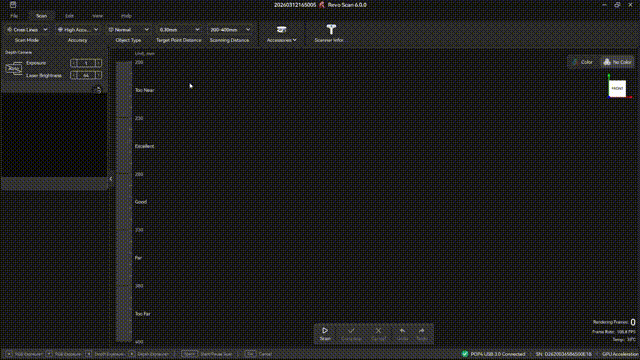Expand the Accuracy dropdown
The width and height of the screenshot is (640, 360).
tap(78, 30)
